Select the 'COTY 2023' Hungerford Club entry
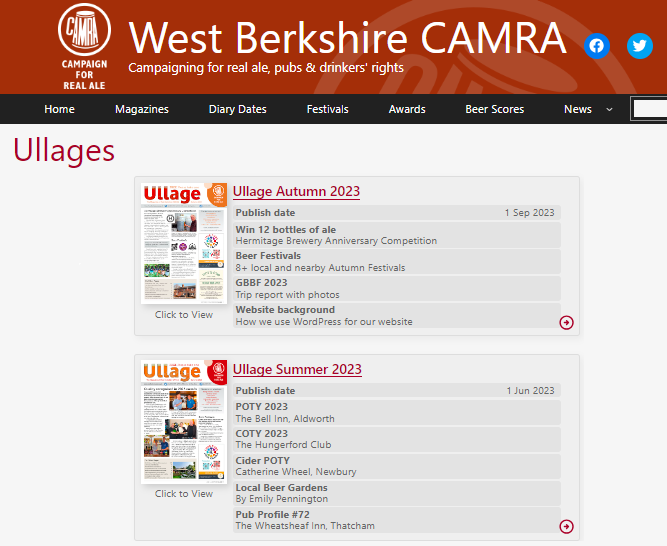The height and width of the screenshot is (546, 667). [396, 439]
